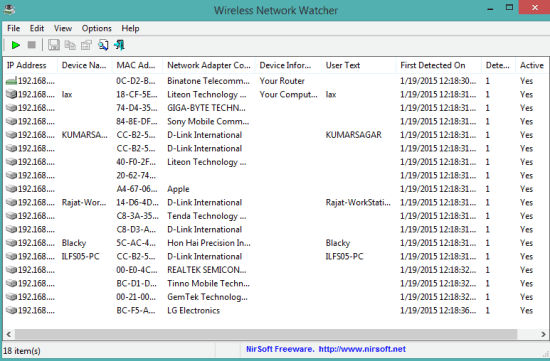Select the 'Your Comput...' cell
Image resolution: width=550 pixels, height=361 pixels.
pyautogui.click(x=288, y=95)
